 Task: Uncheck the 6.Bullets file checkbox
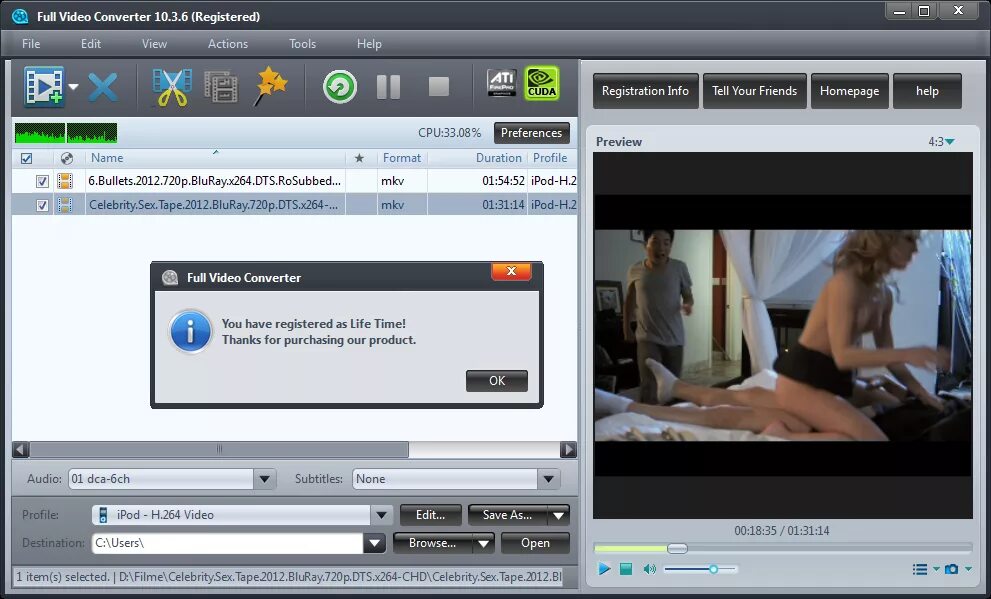click(x=42, y=181)
